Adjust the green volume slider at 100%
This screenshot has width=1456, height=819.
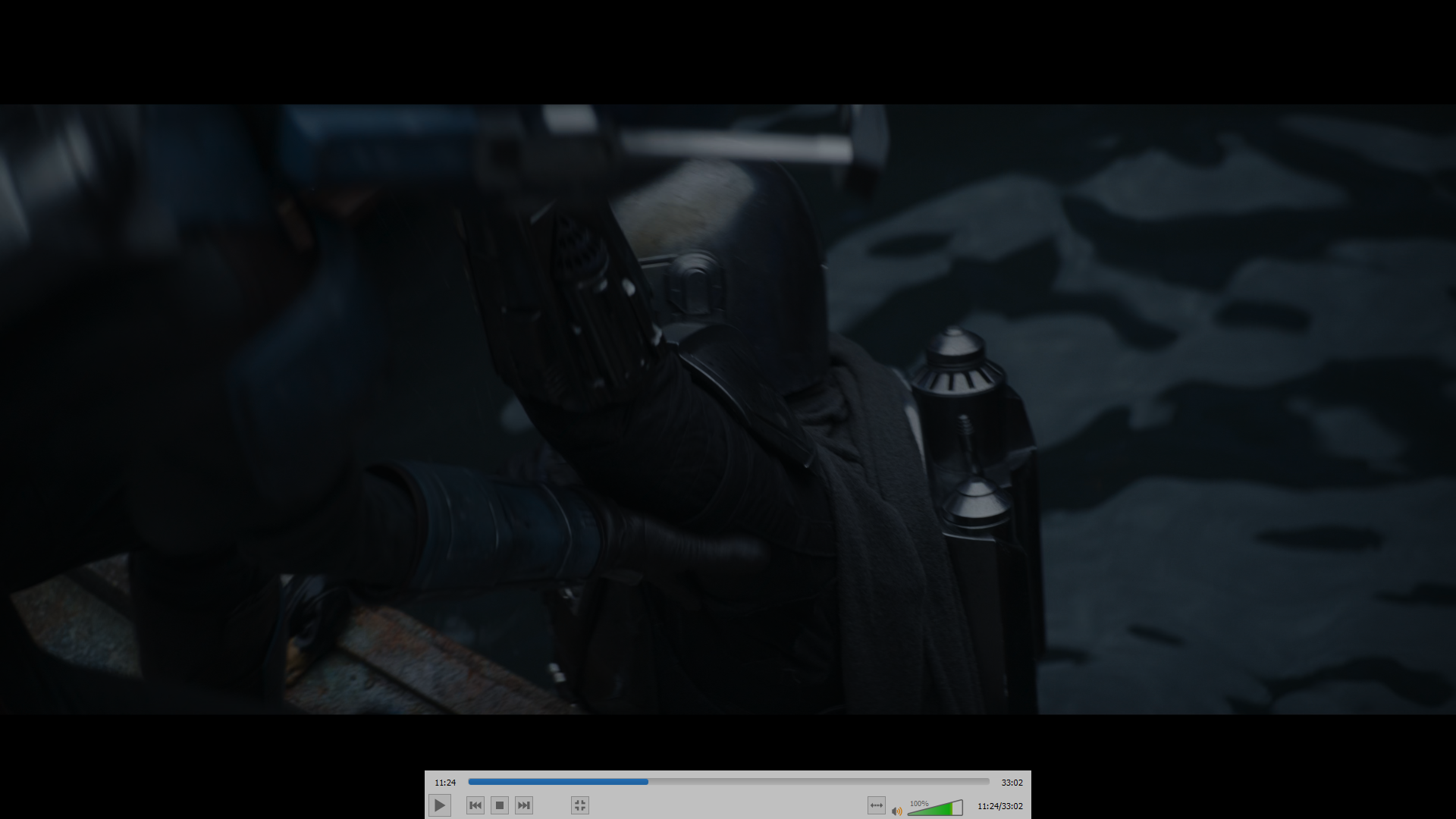[935, 808]
